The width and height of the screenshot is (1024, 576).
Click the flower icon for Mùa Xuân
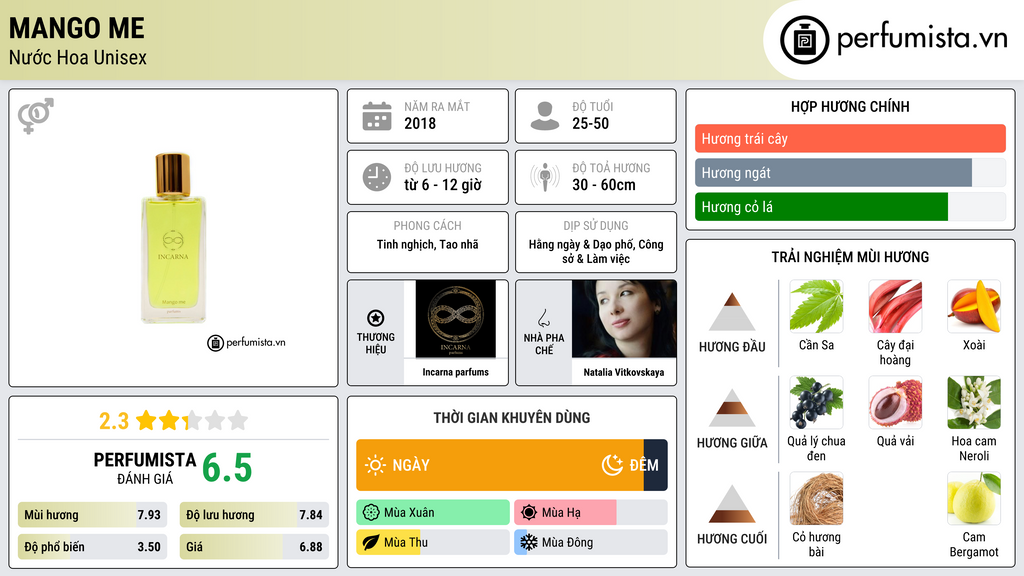click(371, 513)
